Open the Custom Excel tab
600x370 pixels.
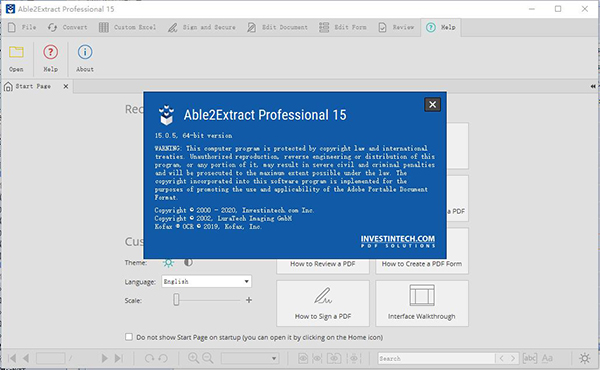127,27
